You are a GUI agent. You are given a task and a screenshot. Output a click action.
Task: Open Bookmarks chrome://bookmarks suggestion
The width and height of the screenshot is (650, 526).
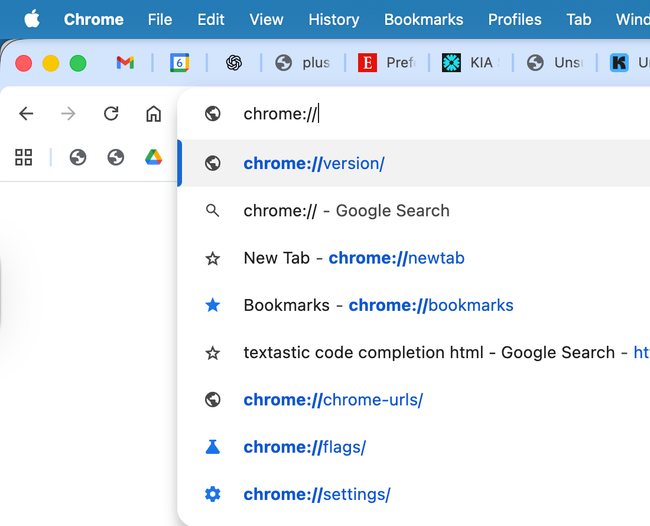pyautogui.click(x=378, y=305)
